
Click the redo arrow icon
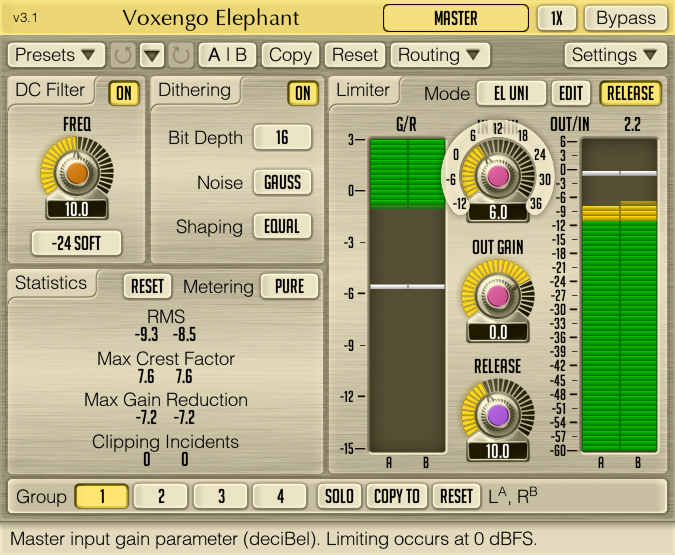pyautogui.click(x=181, y=55)
